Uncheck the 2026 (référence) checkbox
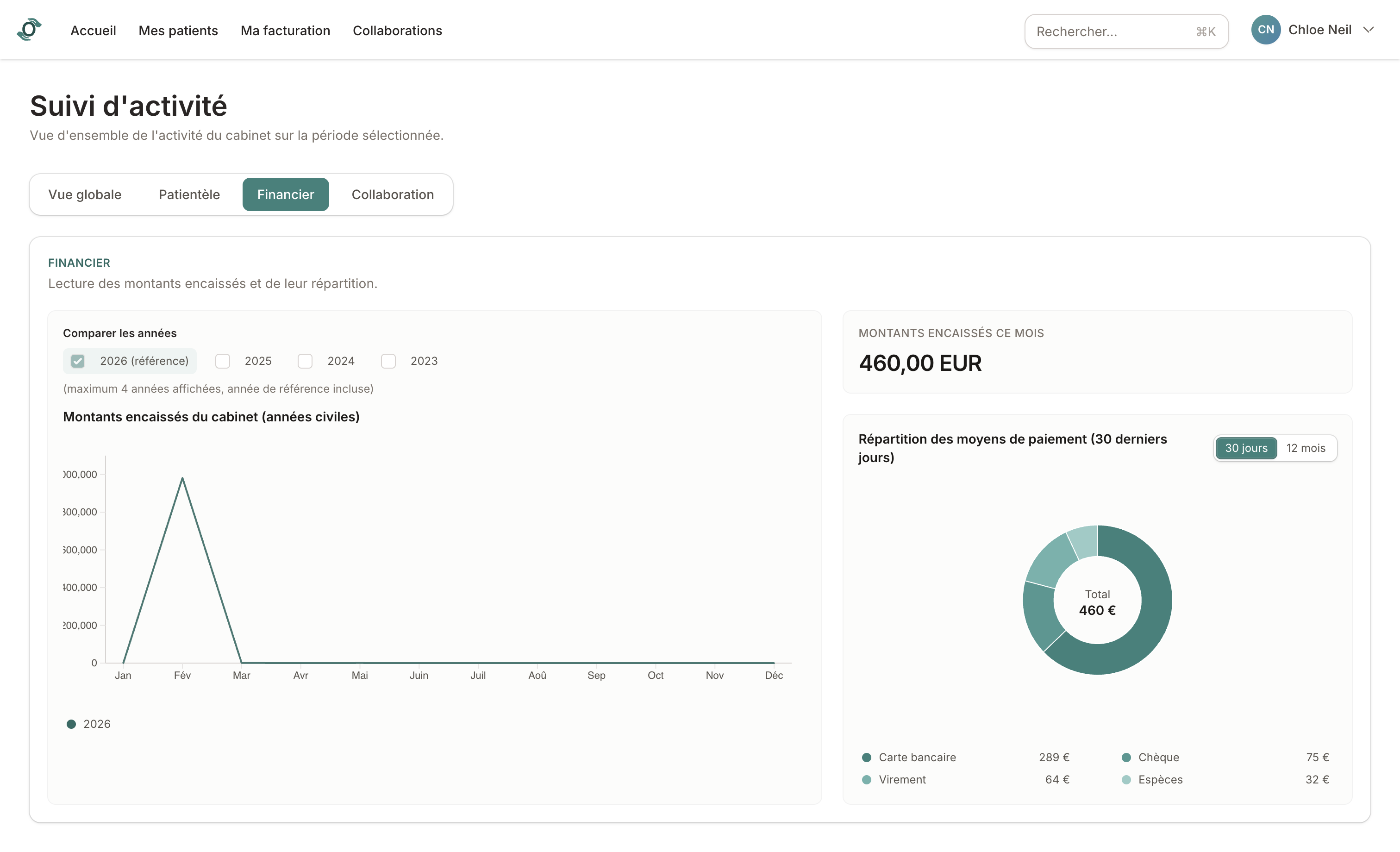The image size is (1400, 852). tap(78, 361)
